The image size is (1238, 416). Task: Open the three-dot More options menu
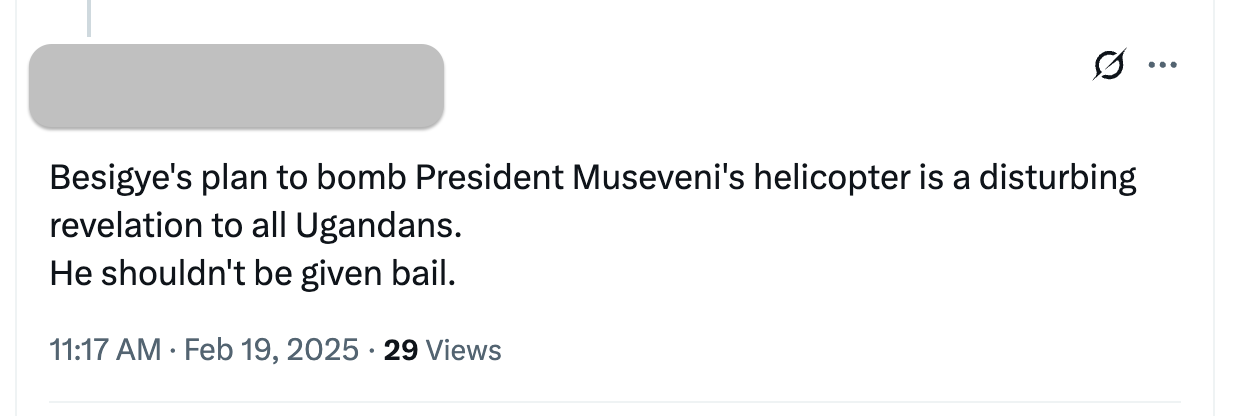1163,66
